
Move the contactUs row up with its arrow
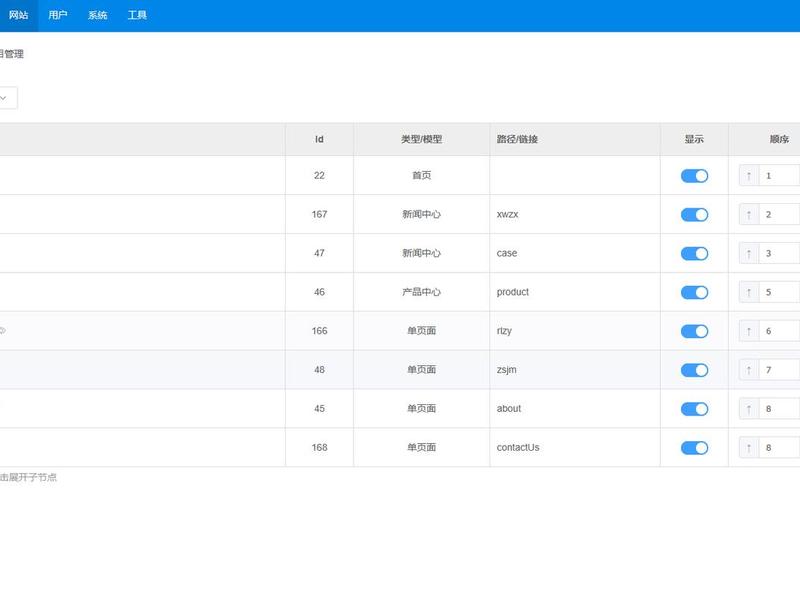[749, 447]
